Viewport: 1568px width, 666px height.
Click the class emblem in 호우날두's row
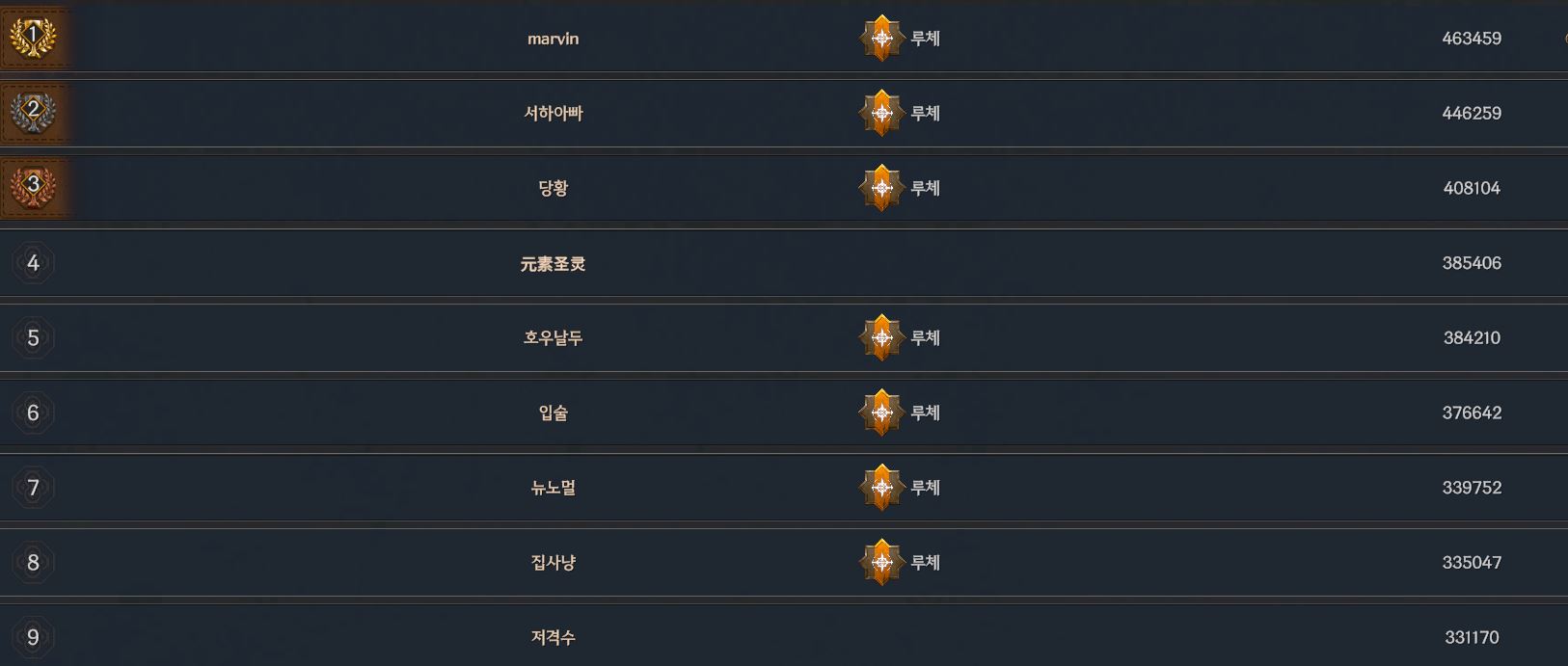[x=880, y=337]
